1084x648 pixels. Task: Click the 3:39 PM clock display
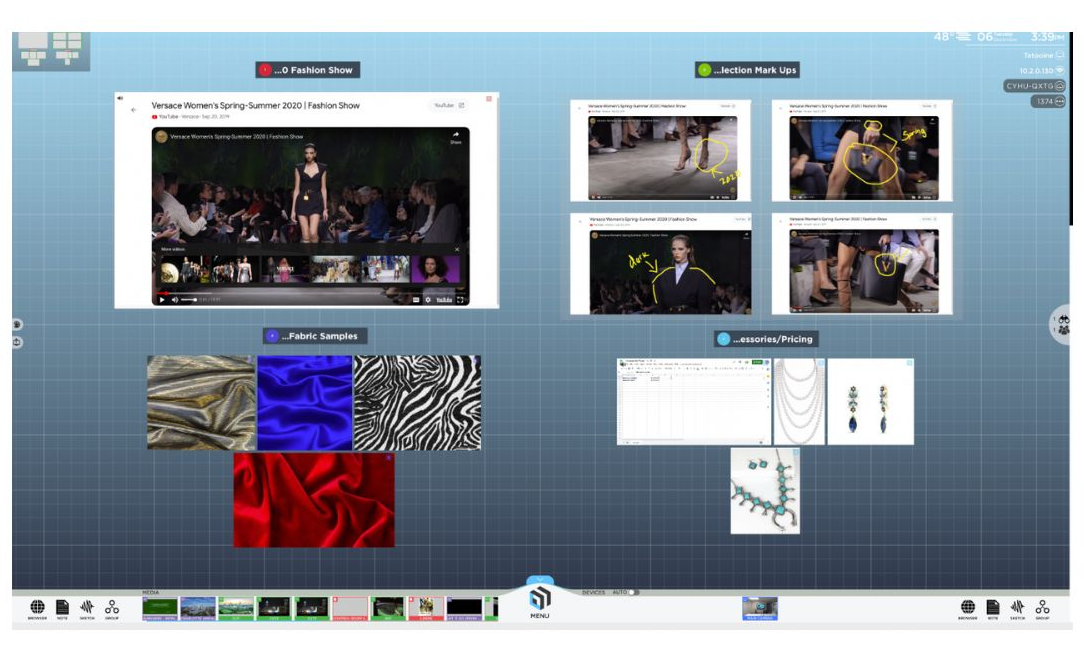[1047, 37]
